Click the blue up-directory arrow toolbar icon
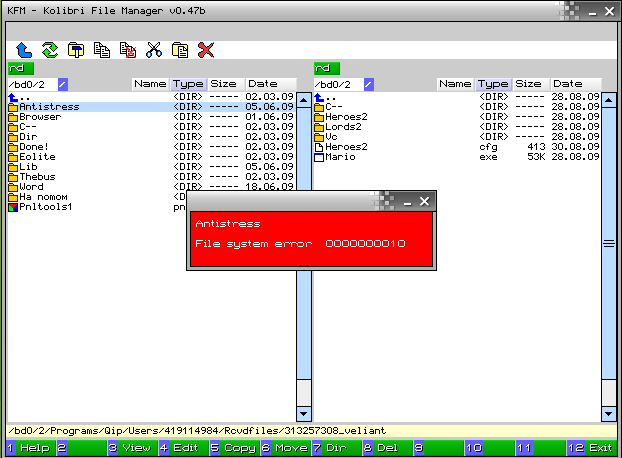The width and height of the screenshot is (622, 458). (x=24, y=49)
